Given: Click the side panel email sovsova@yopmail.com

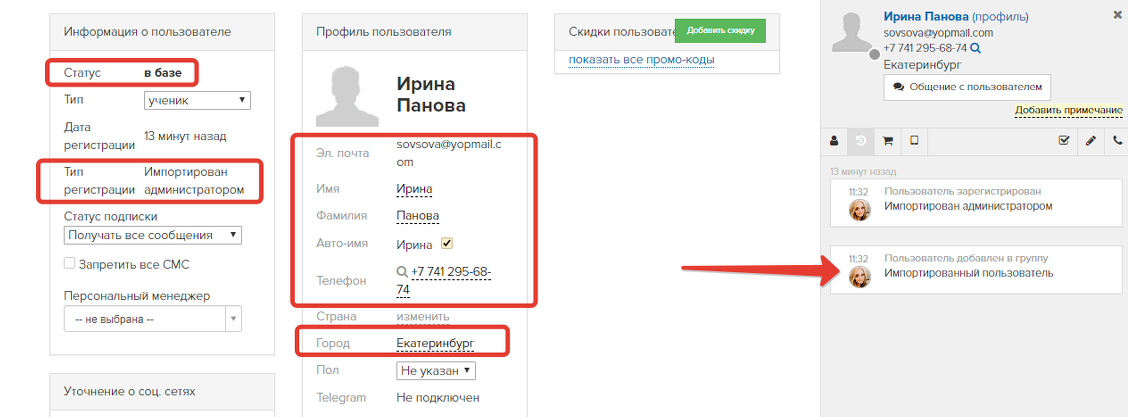Looking at the screenshot, I should 938,33.
